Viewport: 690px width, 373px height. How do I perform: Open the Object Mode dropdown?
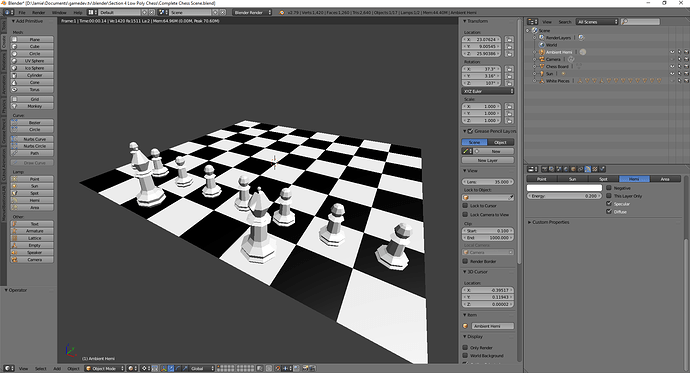coord(105,369)
